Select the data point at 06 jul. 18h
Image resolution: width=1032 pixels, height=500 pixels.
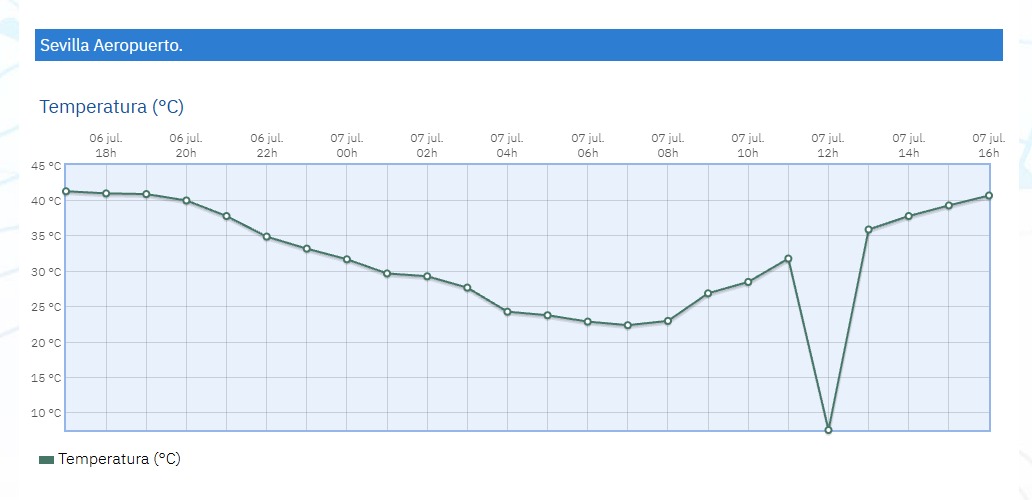point(106,193)
